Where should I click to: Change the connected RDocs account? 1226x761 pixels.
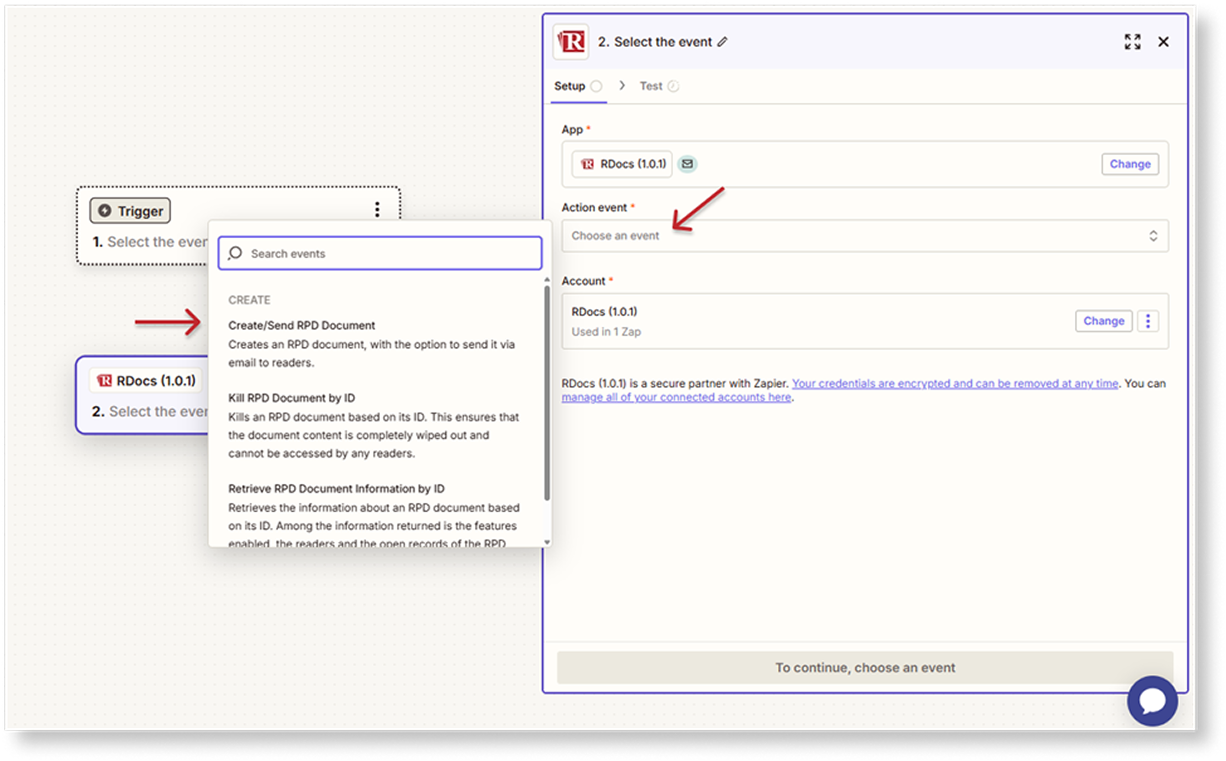[x=1104, y=321]
